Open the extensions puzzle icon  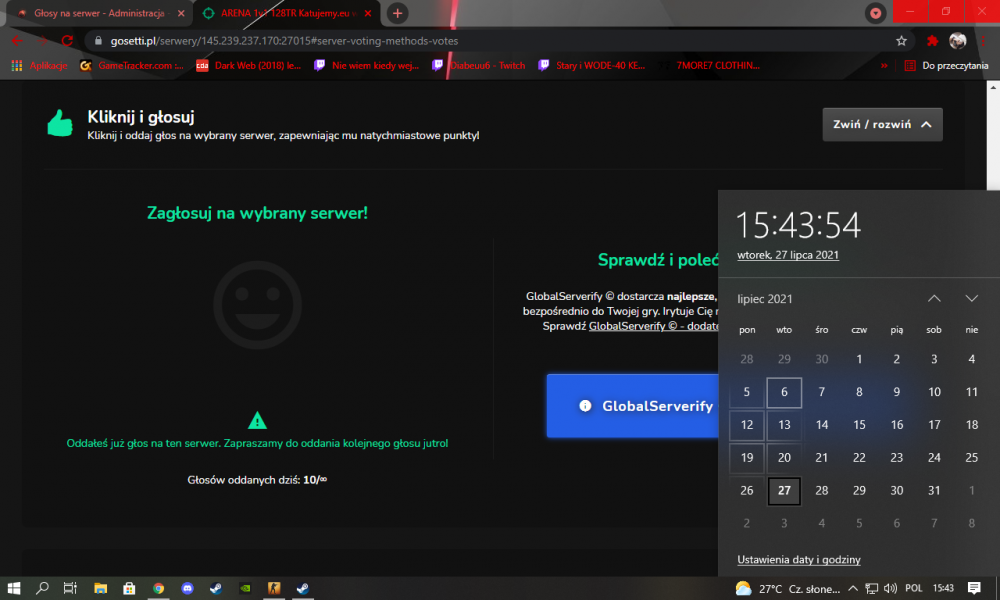pyautogui.click(x=932, y=41)
